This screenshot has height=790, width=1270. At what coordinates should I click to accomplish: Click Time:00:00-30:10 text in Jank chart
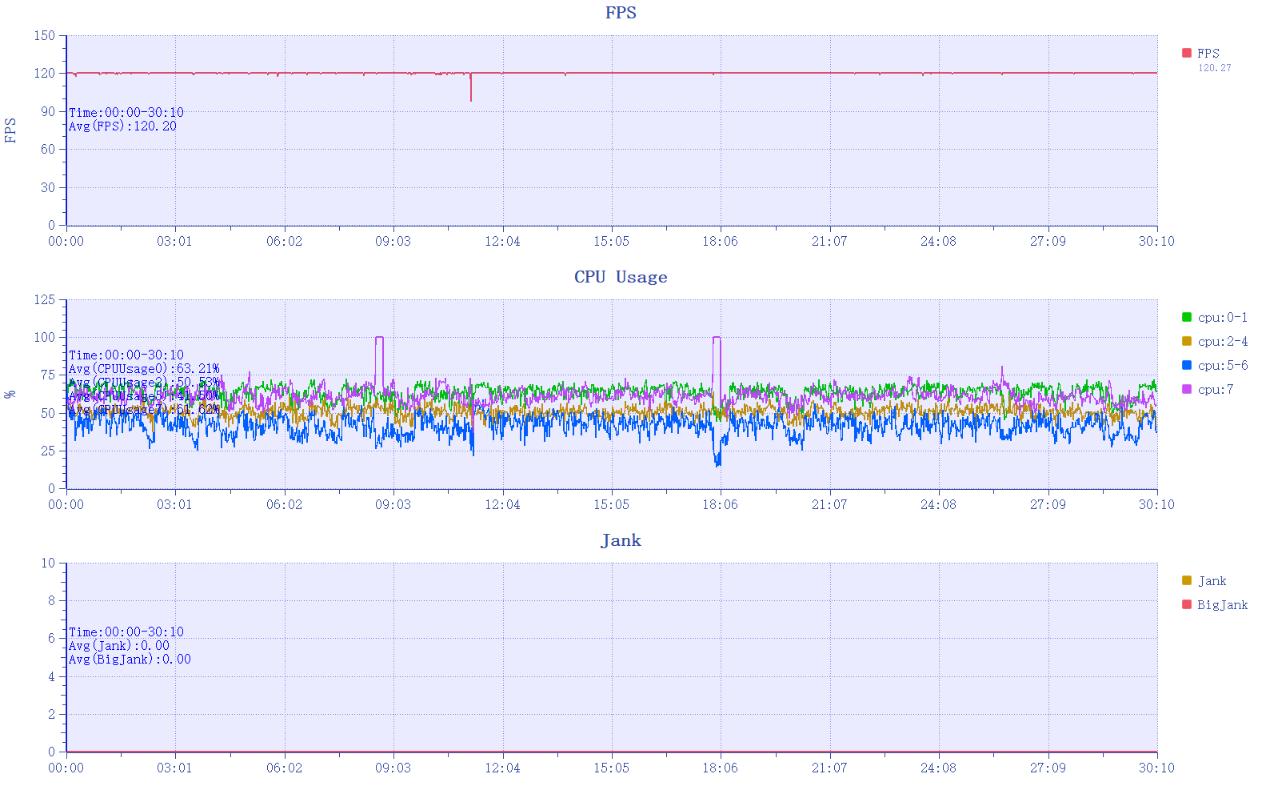click(126, 632)
